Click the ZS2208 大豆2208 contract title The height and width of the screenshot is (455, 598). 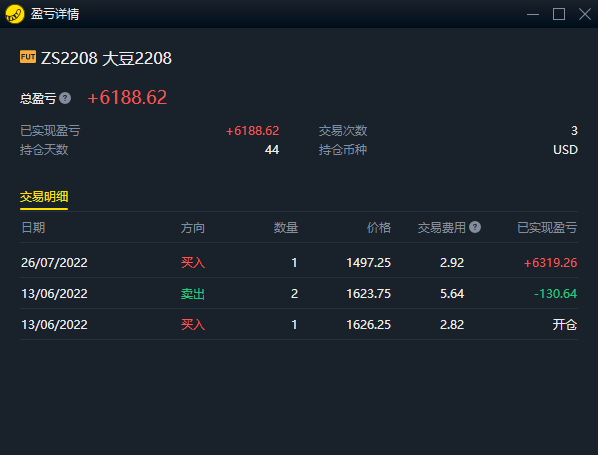[x=106, y=58]
